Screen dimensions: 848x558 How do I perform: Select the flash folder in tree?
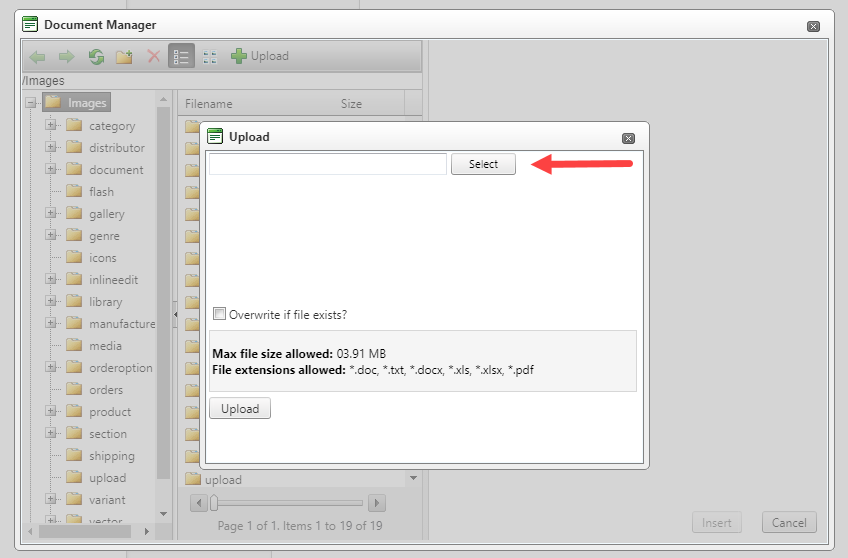90,192
